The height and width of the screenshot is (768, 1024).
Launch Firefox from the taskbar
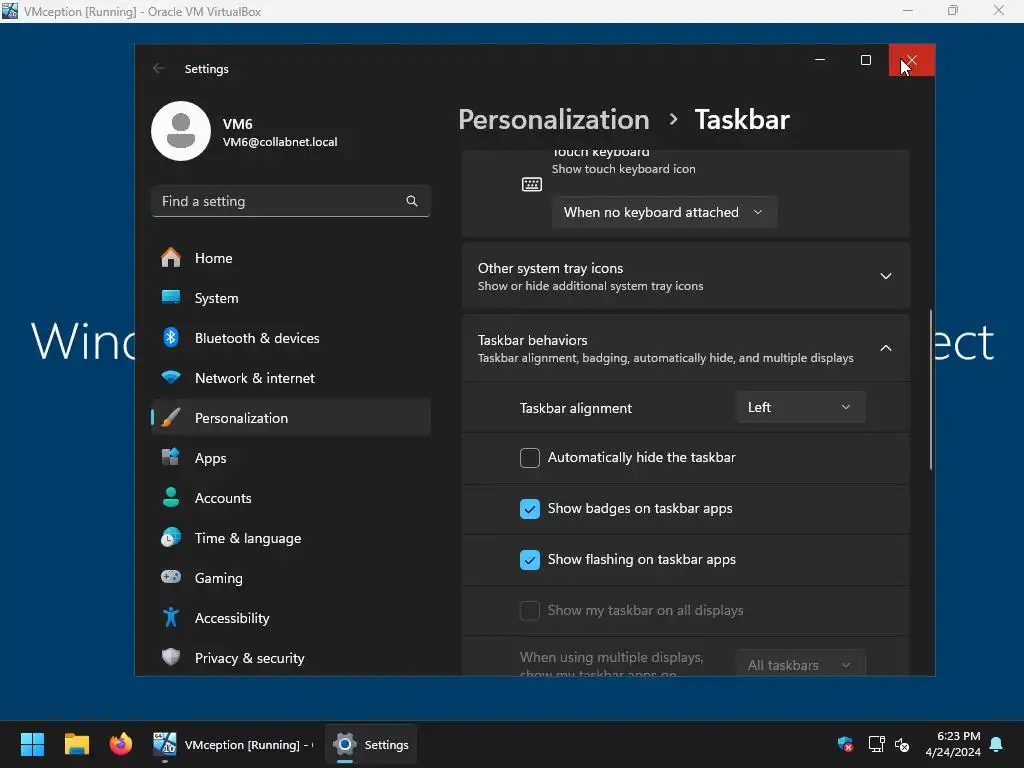121,744
